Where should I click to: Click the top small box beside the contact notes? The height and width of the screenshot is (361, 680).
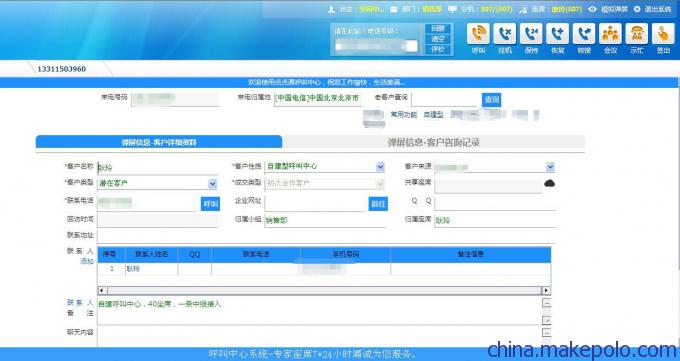click(x=547, y=302)
